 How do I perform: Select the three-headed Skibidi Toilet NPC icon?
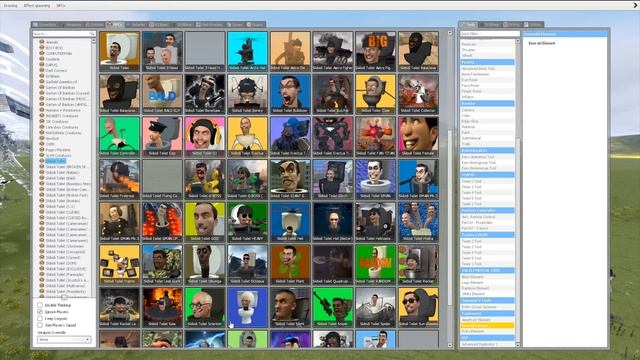(x=162, y=51)
